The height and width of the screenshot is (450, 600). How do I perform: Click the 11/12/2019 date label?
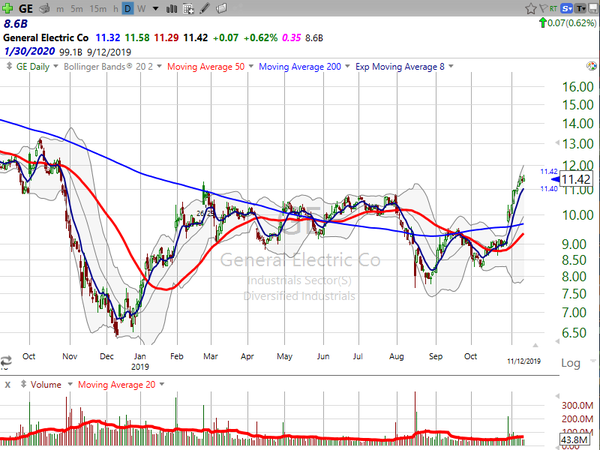pyautogui.click(x=524, y=361)
